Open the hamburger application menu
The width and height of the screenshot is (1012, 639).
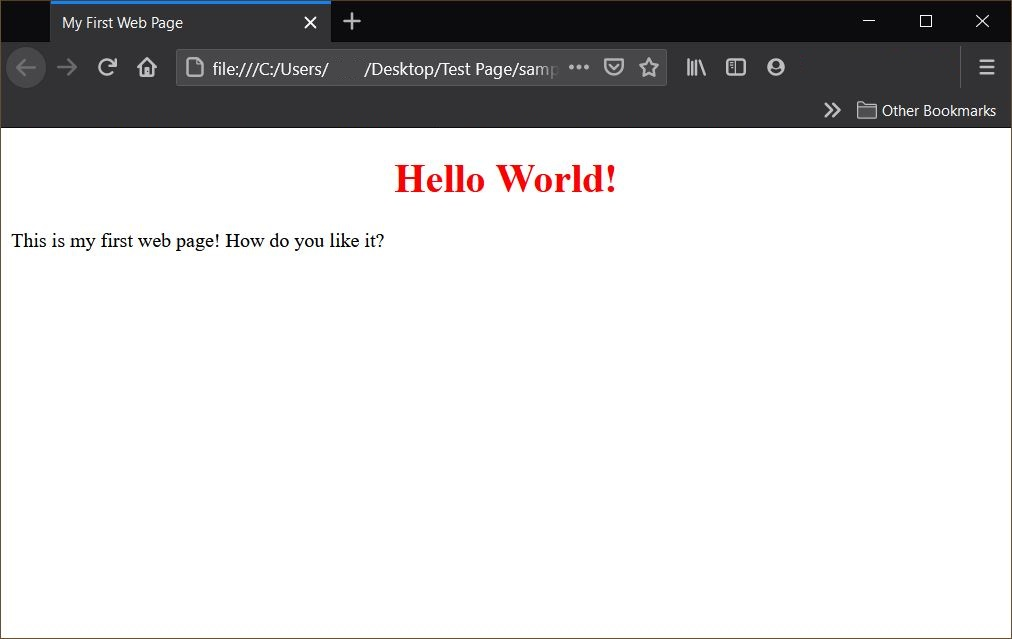click(x=986, y=68)
